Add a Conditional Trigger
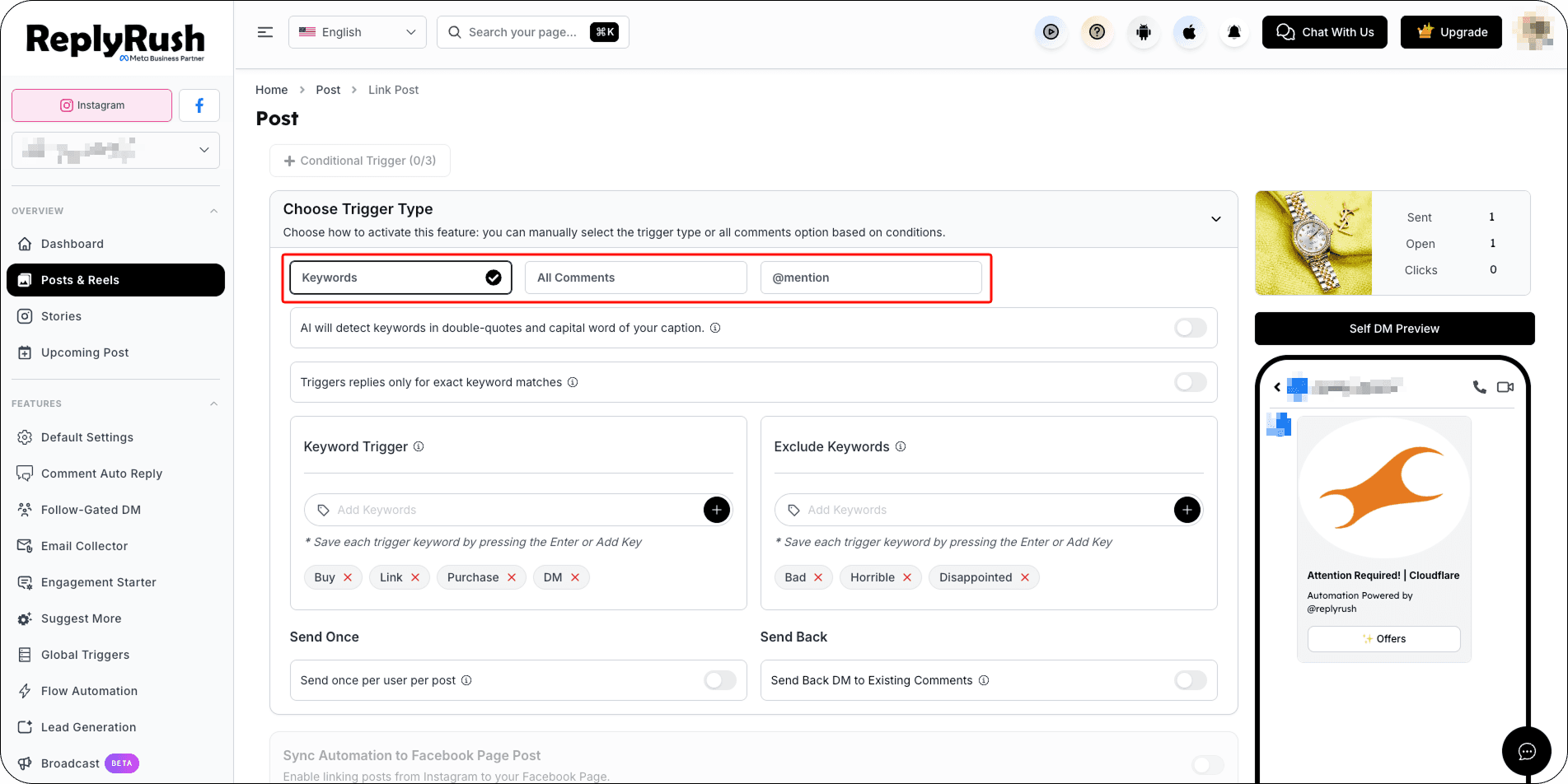The image size is (1568, 784). [x=360, y=161]
